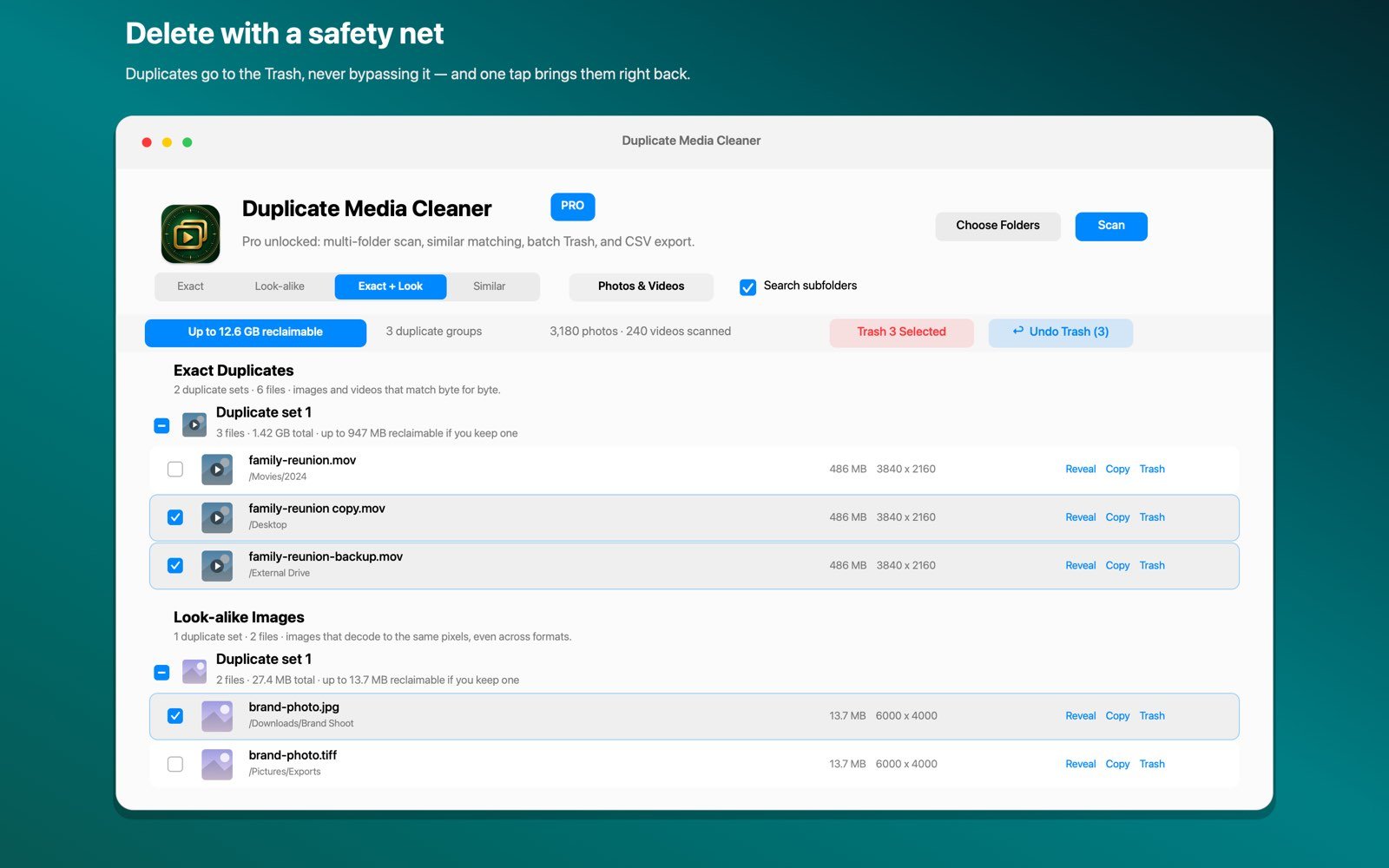Click the Duplicate Media Cleaner app icon
Viewport: 1389px width, 868px height.
coord(190,233)
